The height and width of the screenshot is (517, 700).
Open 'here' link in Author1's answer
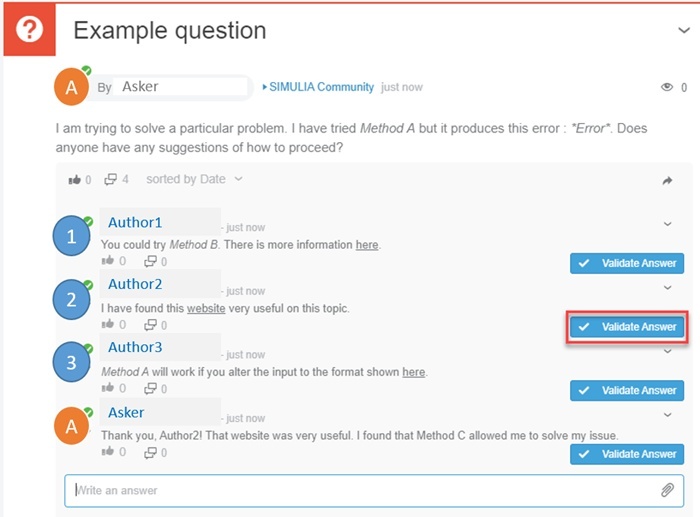click(x=367, y=245)
